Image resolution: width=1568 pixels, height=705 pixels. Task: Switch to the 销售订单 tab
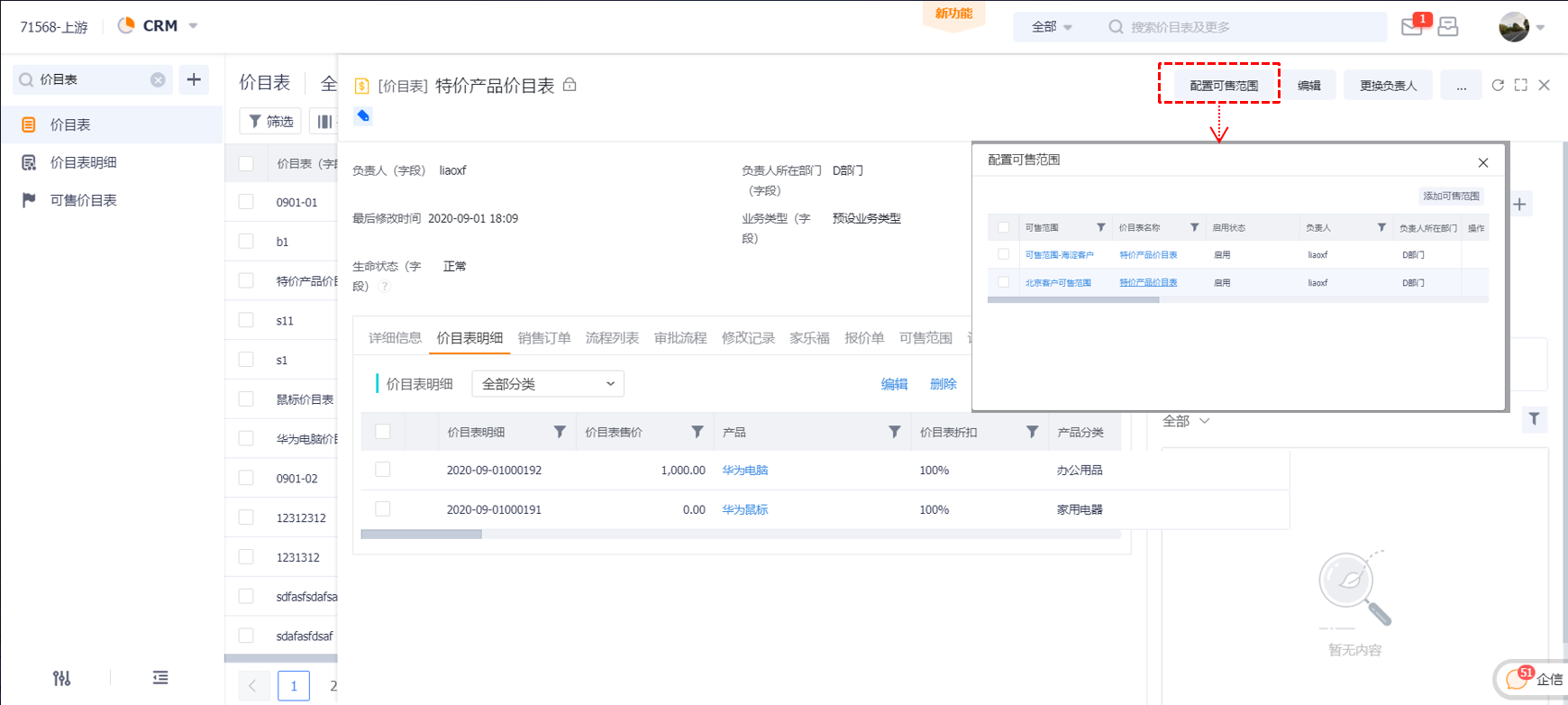544,338
